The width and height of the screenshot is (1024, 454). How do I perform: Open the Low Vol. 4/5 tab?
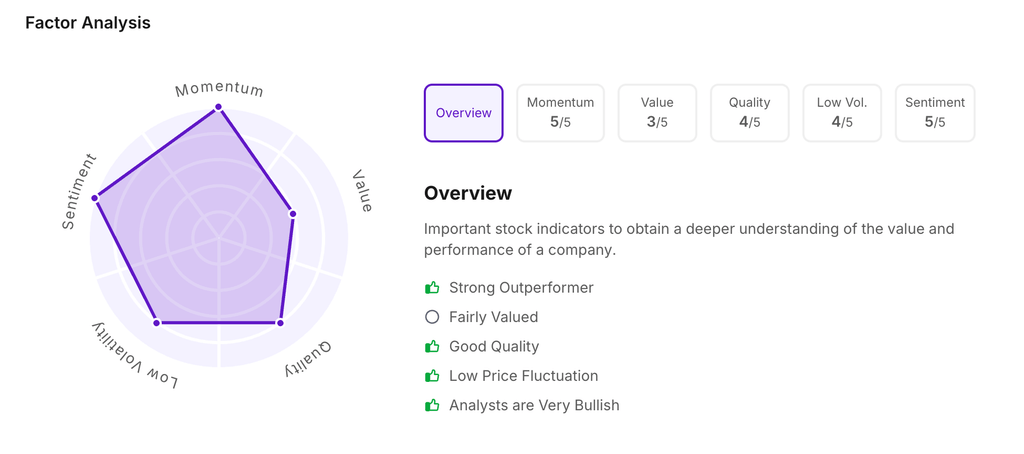[842, 113]
